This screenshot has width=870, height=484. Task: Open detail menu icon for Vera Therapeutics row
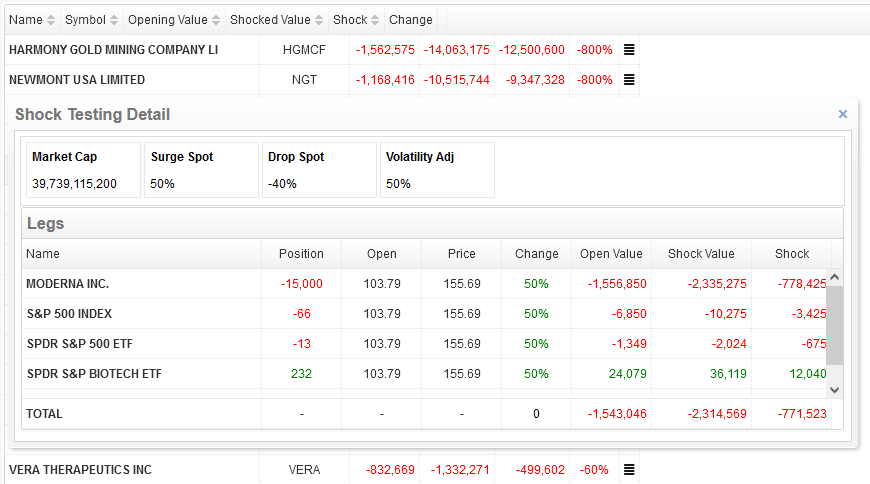click(629, 470)
